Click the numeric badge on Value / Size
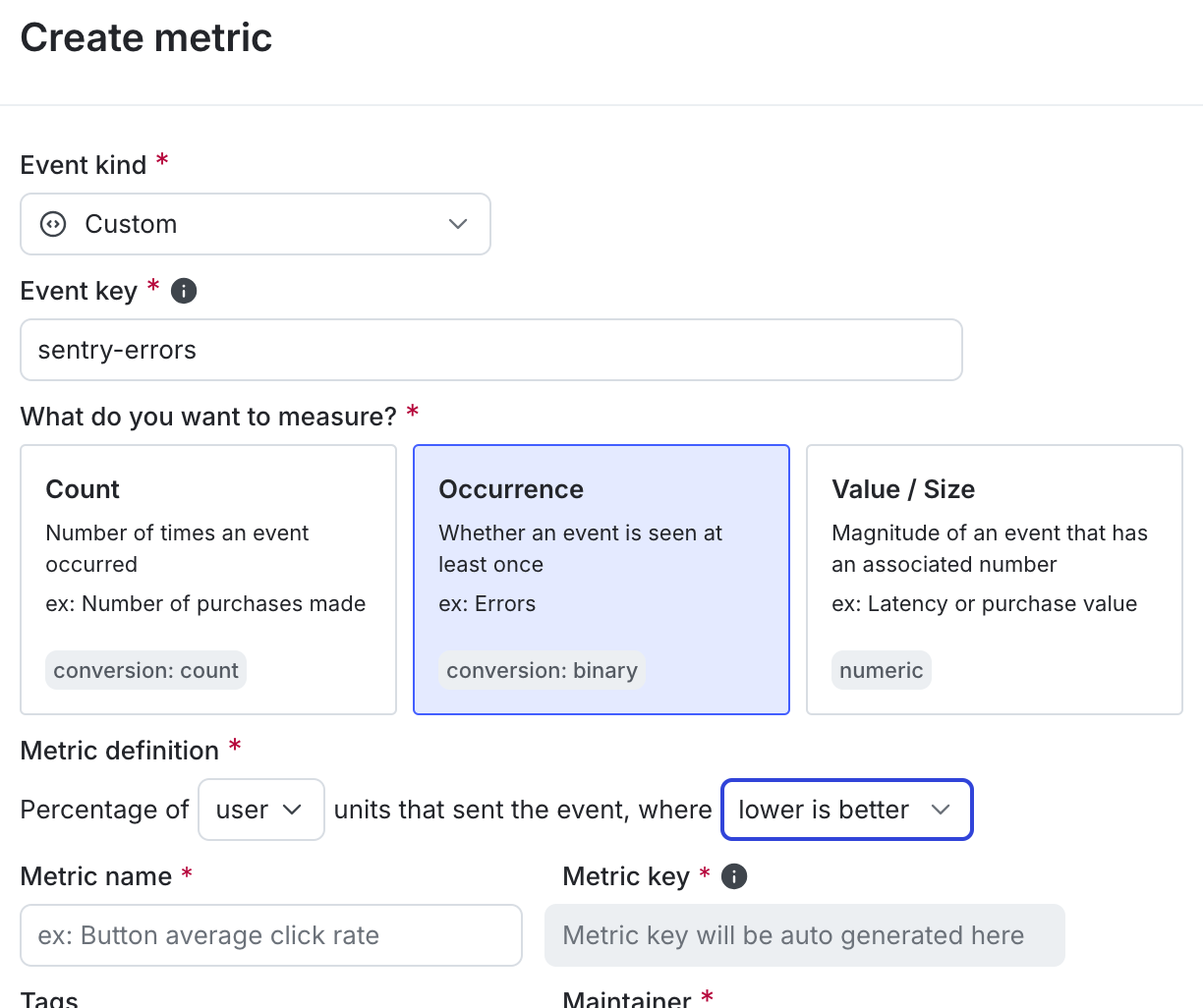Screen dimensions: 1203x1008 [882, 670]
